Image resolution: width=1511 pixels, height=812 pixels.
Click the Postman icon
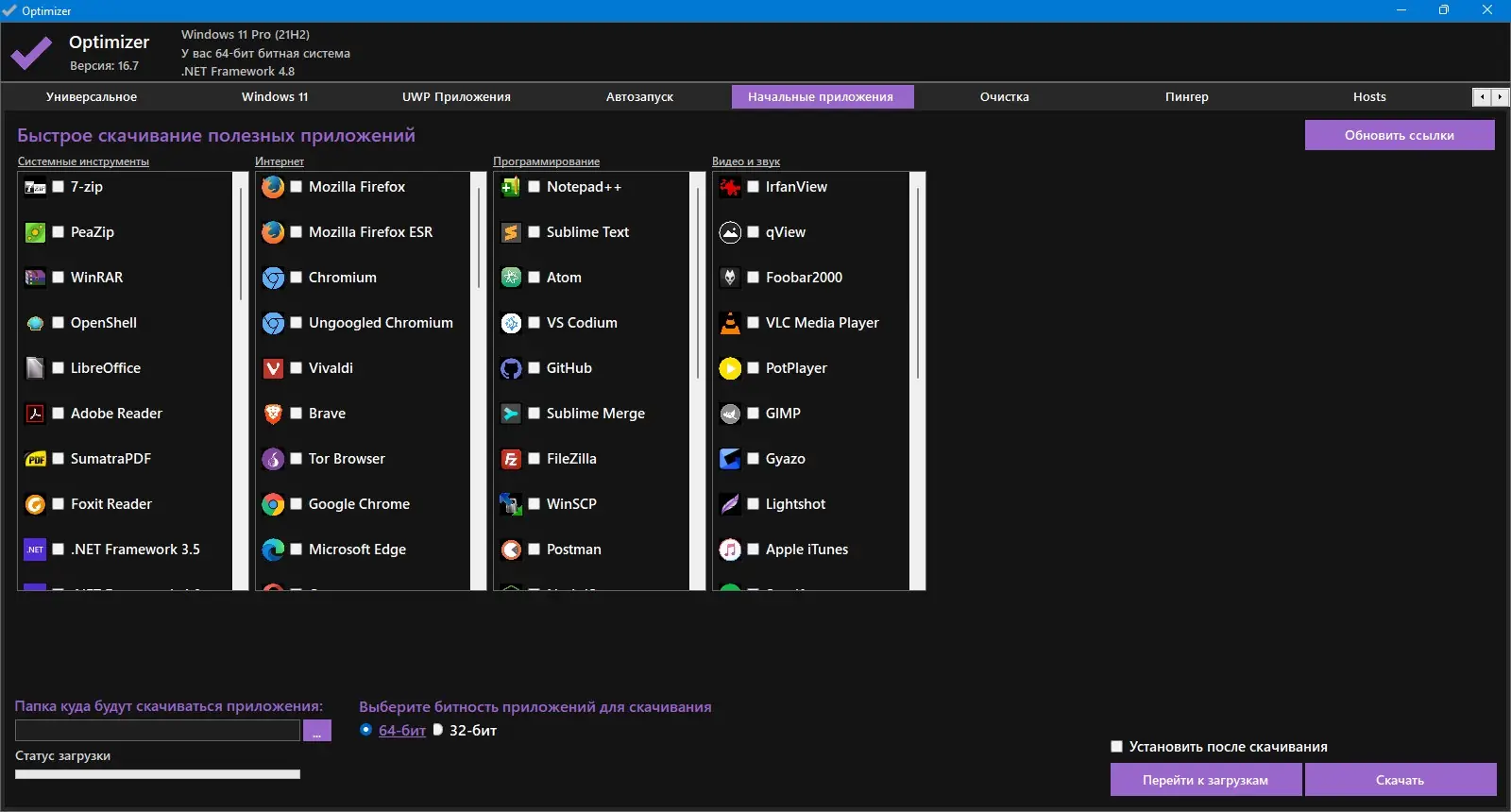pos(511,550)
